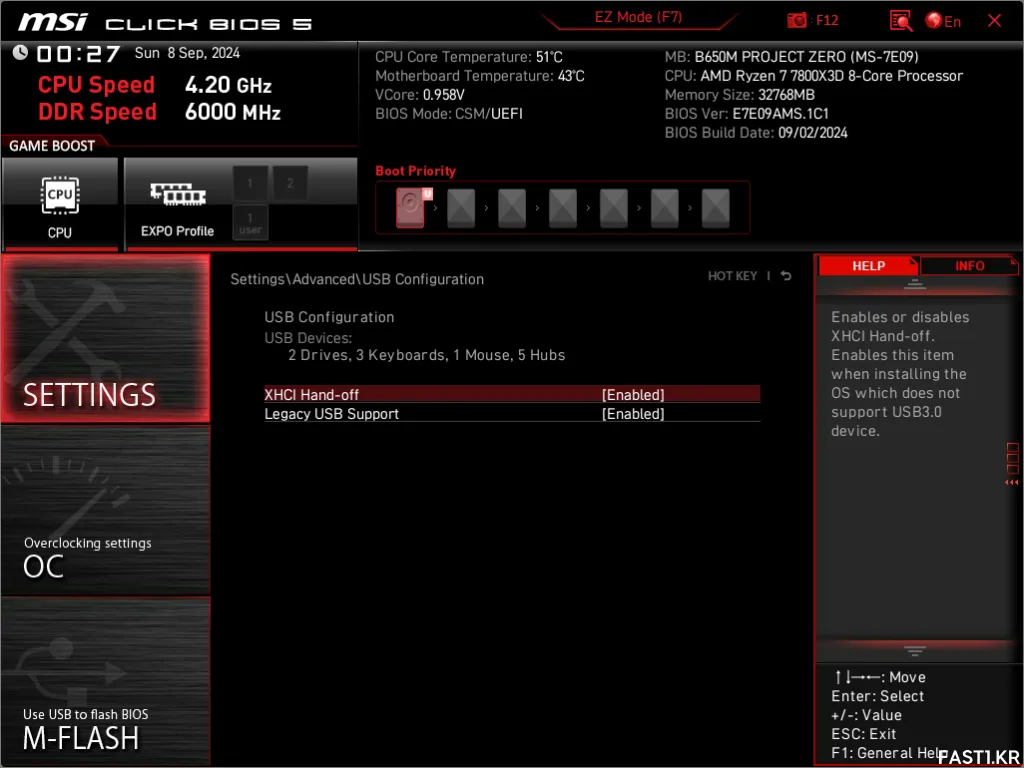
Task: Select the first boot device icon with the U badge
Action: pos(413,208)
